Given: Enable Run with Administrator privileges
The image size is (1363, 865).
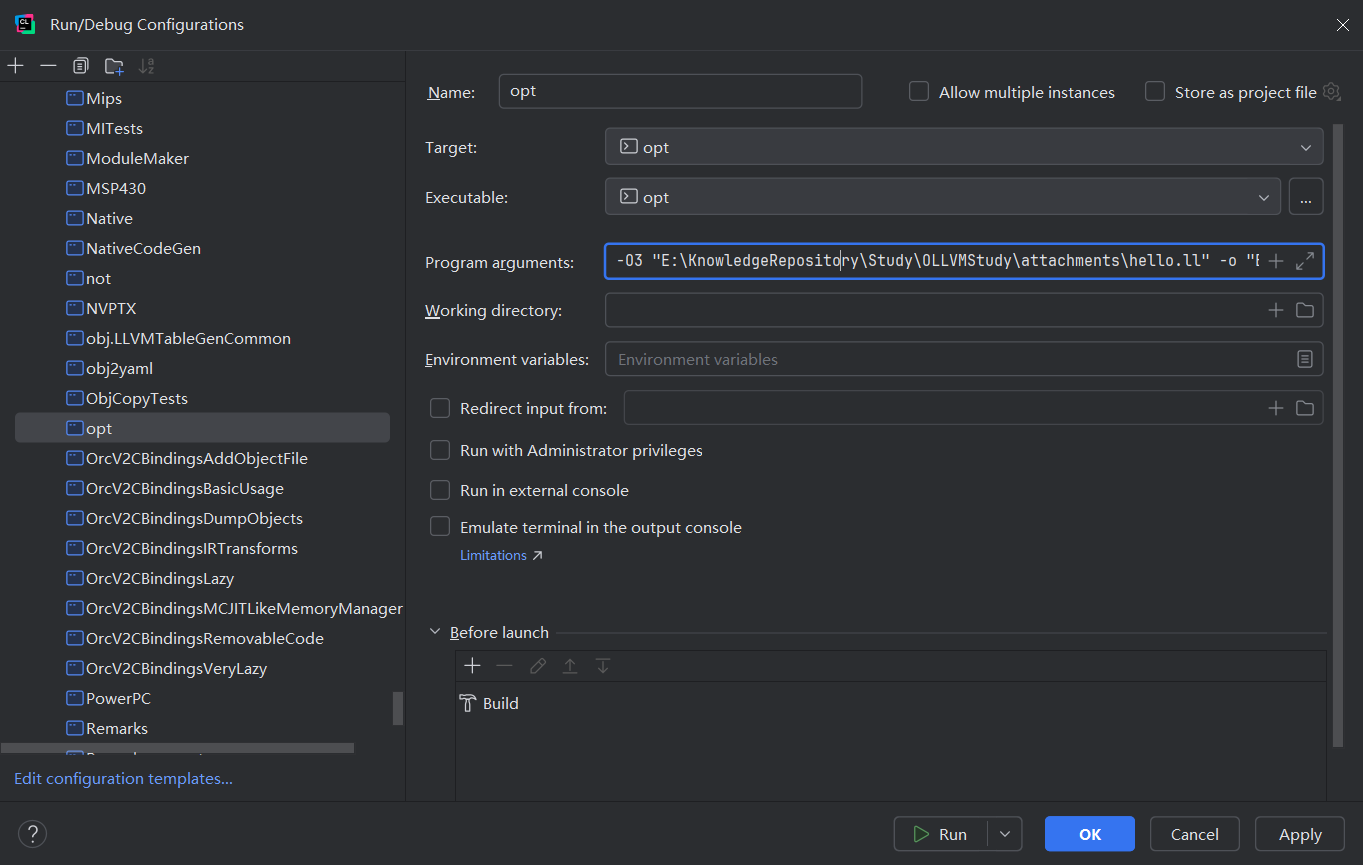Looking at the screenshot, I should pyautogui.click(x=440, y=451).
